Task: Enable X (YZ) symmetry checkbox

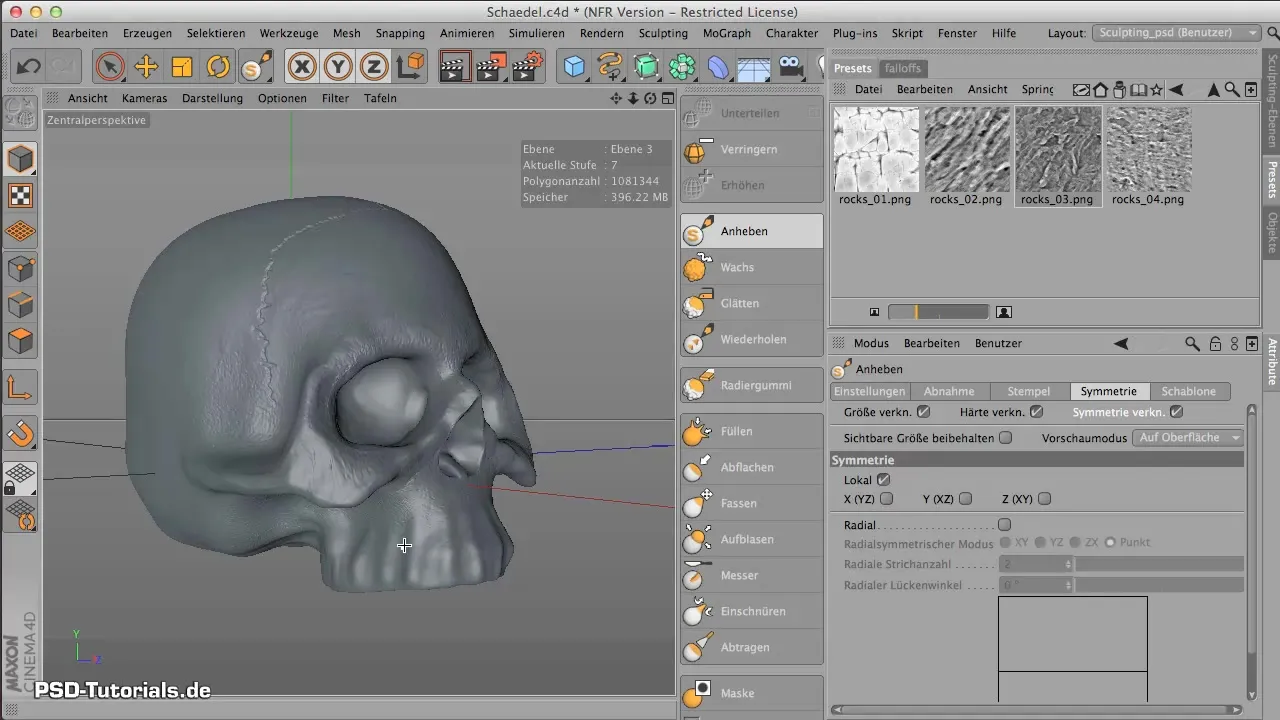Action: tap(886, 498)
